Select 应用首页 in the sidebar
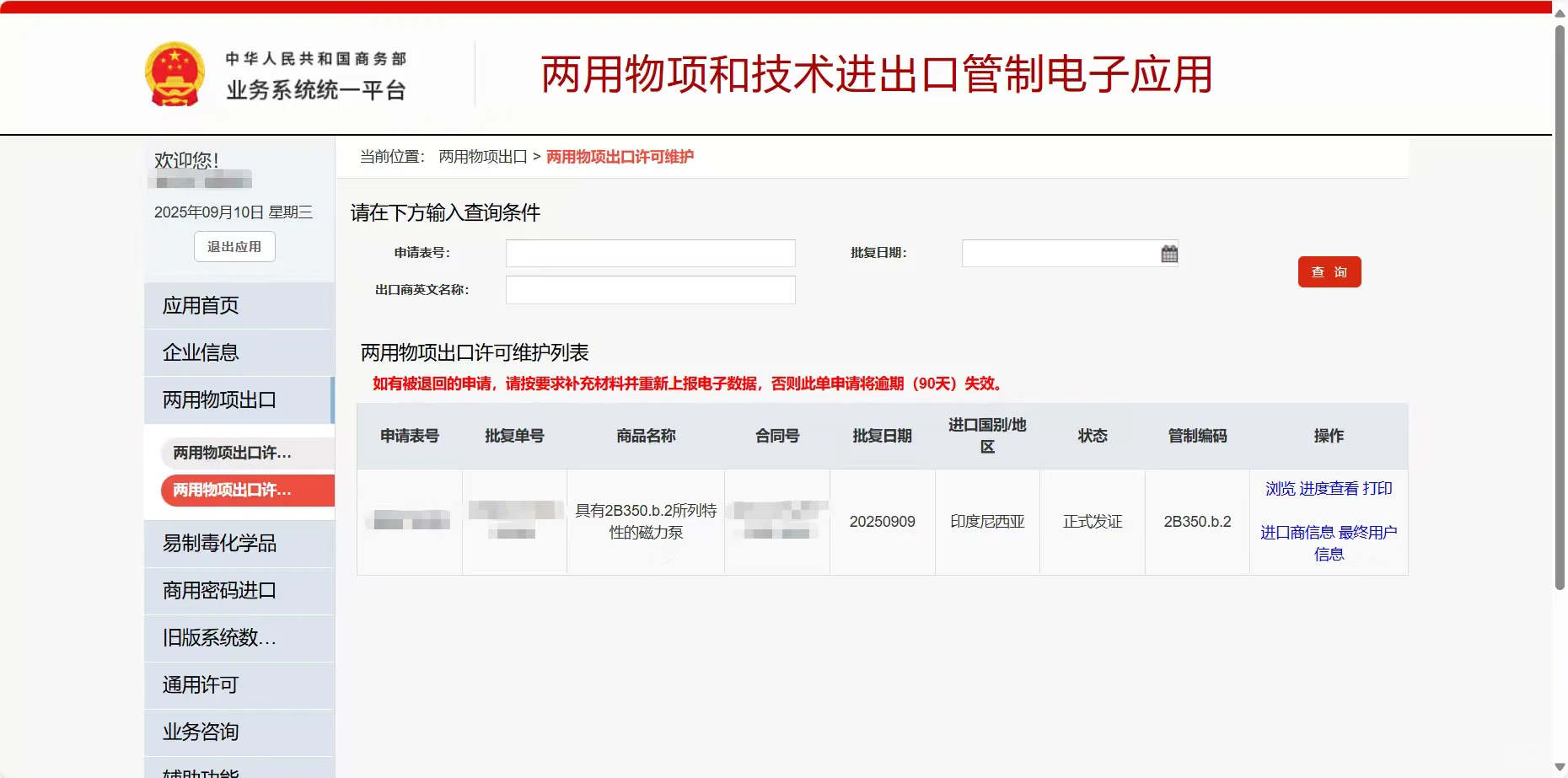Image resolution: width=1568 pixels, height=778 pixels. (201, 304)
